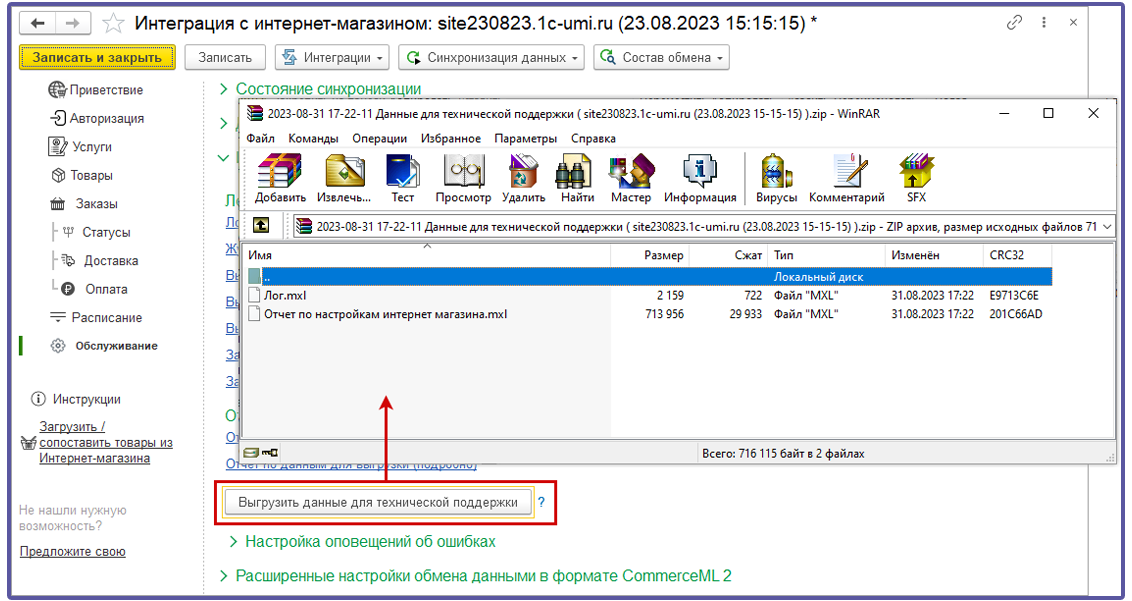This screenshot has height=601, width=1132.
Task: Sort WinRAR list by Имя column
Action: [x=427, y=255]
